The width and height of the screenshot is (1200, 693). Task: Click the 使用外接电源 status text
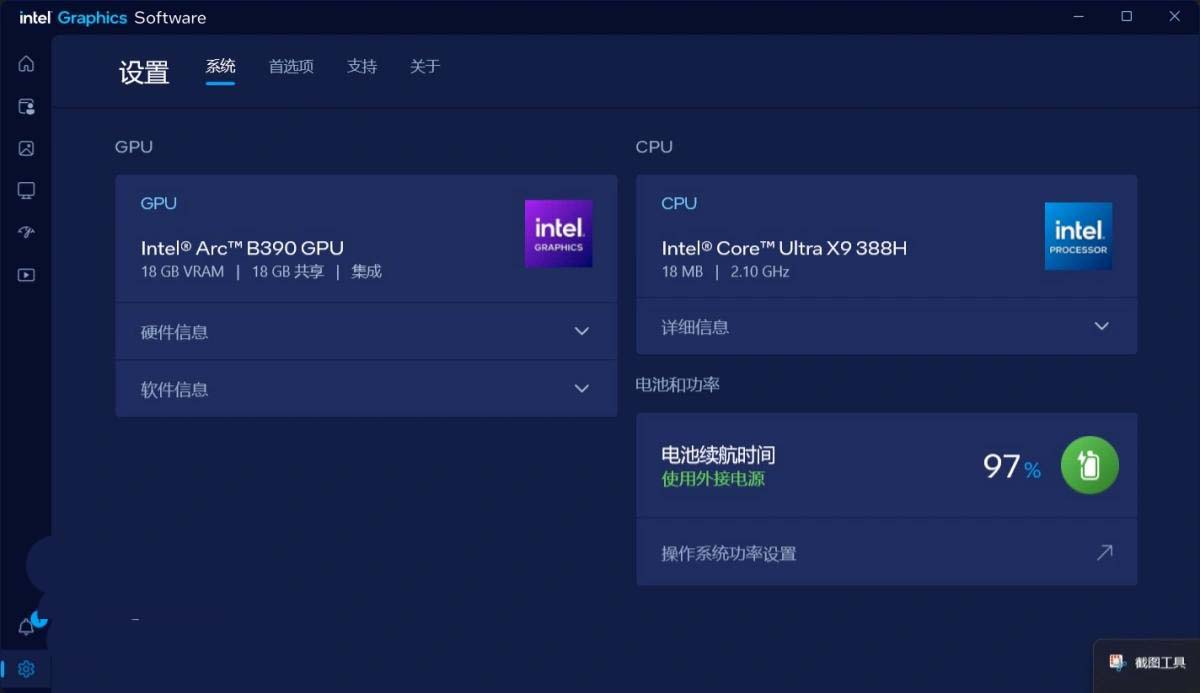tap(713, 479)
